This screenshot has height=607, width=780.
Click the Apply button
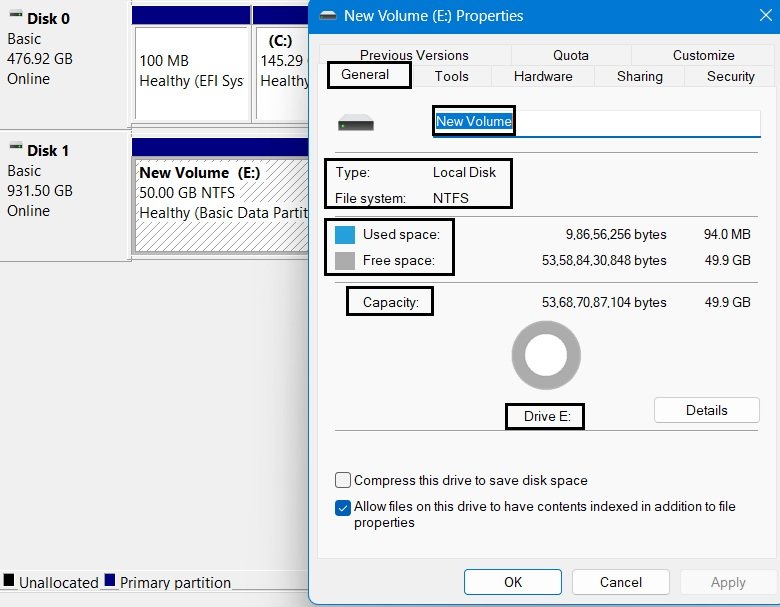tap(728, 582)
